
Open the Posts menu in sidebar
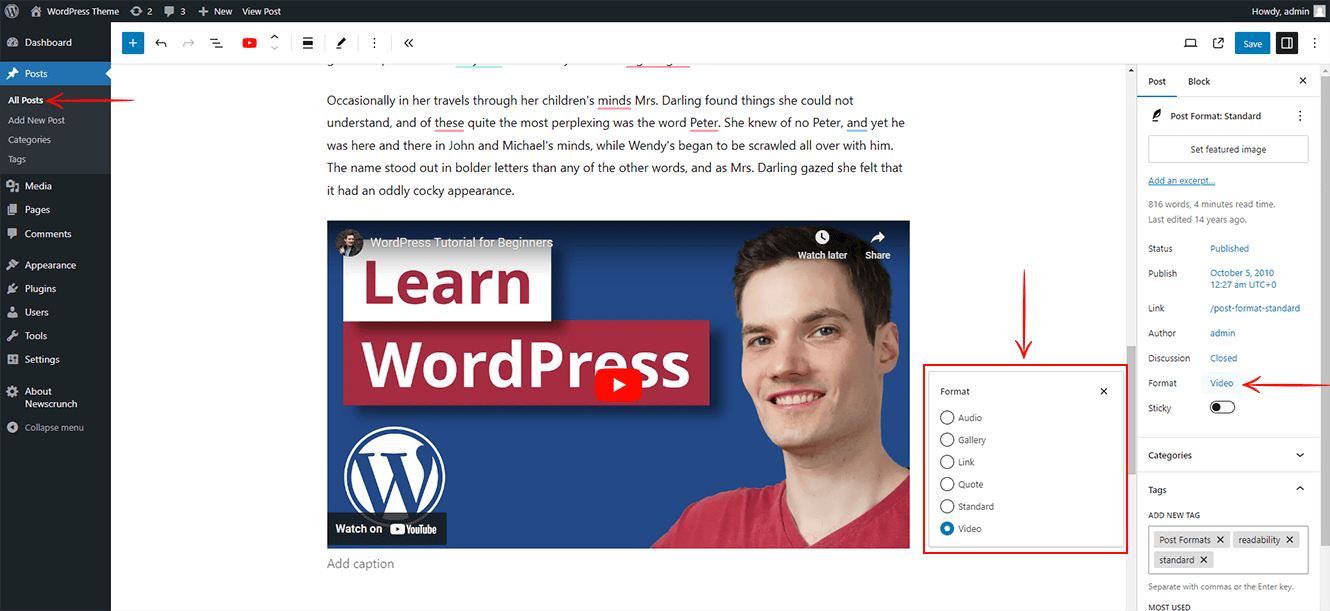55,74
